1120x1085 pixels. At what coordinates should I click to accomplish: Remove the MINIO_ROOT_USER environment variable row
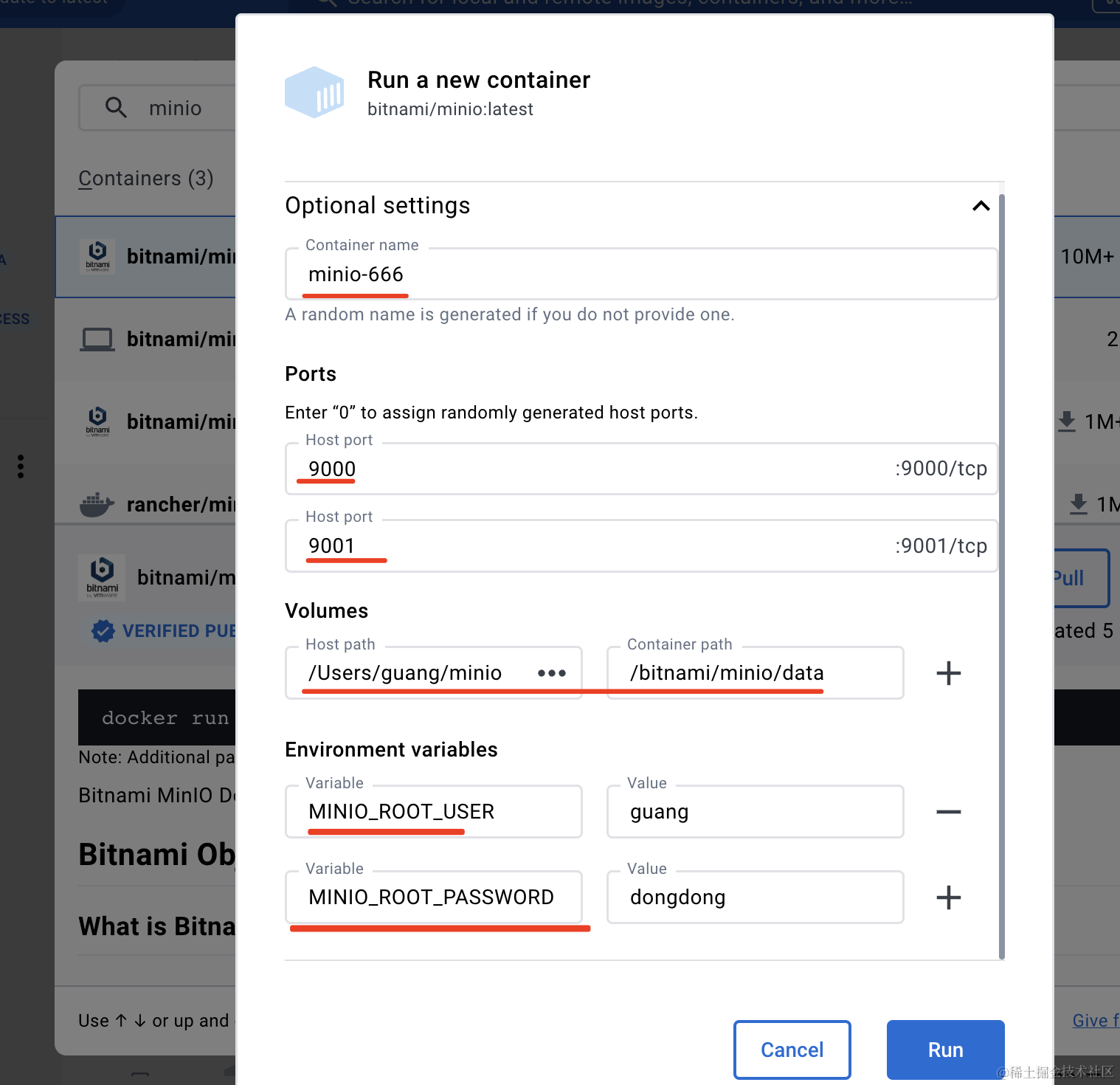[948, 812]
